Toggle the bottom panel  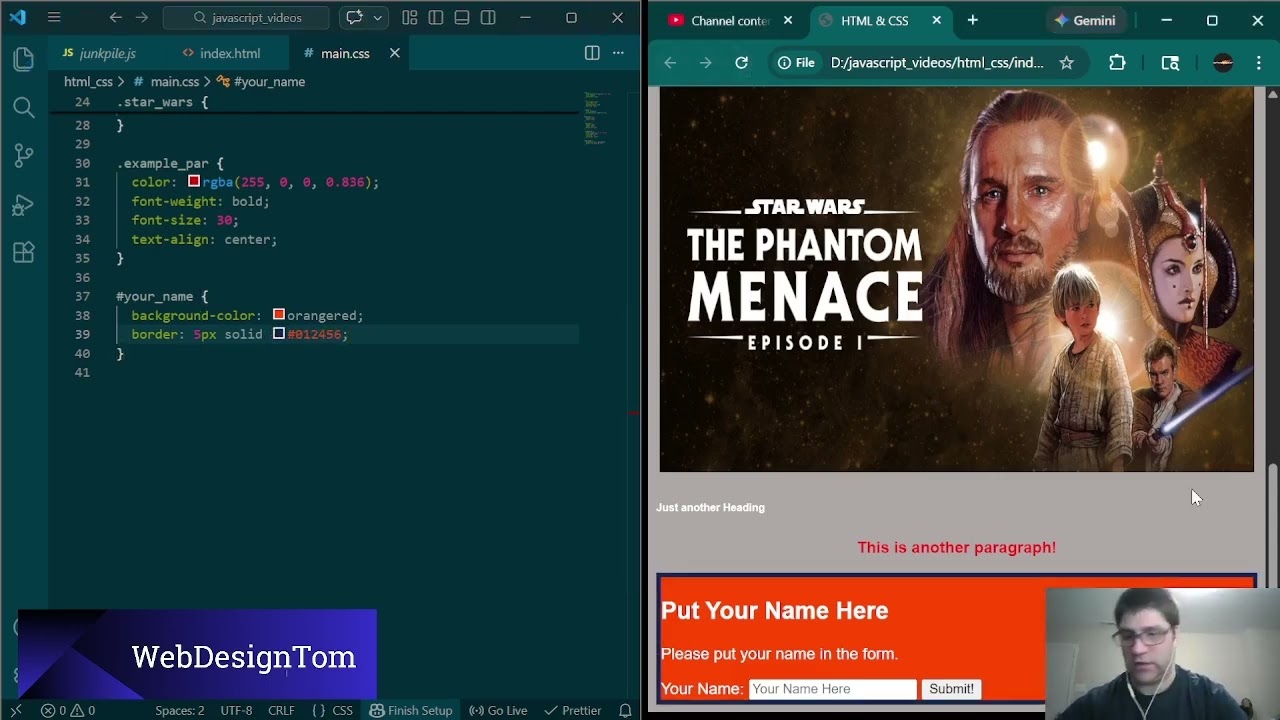coord(462,18)
